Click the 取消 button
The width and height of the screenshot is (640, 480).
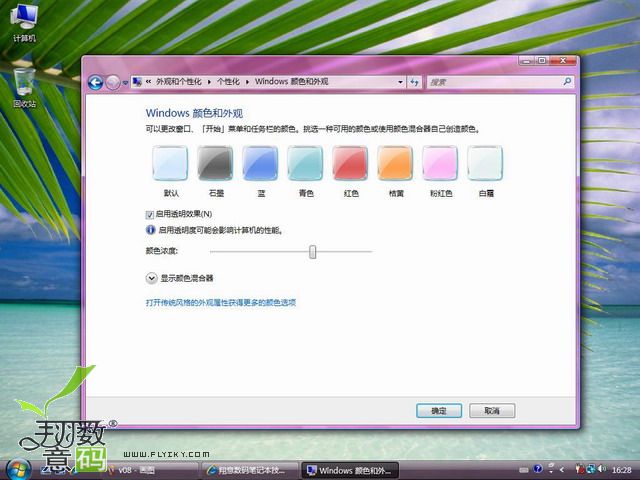(x=492, y=411)
